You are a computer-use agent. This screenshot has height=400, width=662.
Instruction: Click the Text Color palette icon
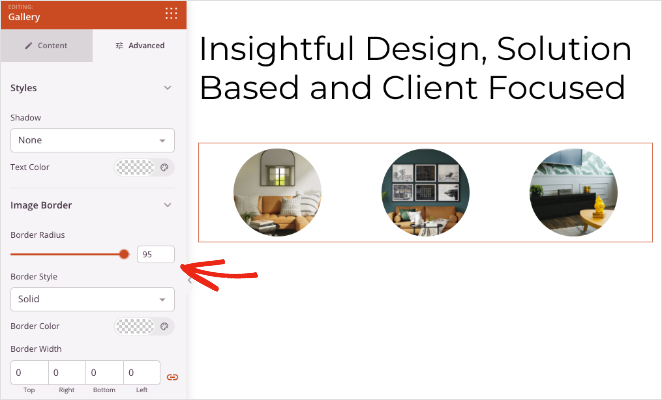point(164,167)
